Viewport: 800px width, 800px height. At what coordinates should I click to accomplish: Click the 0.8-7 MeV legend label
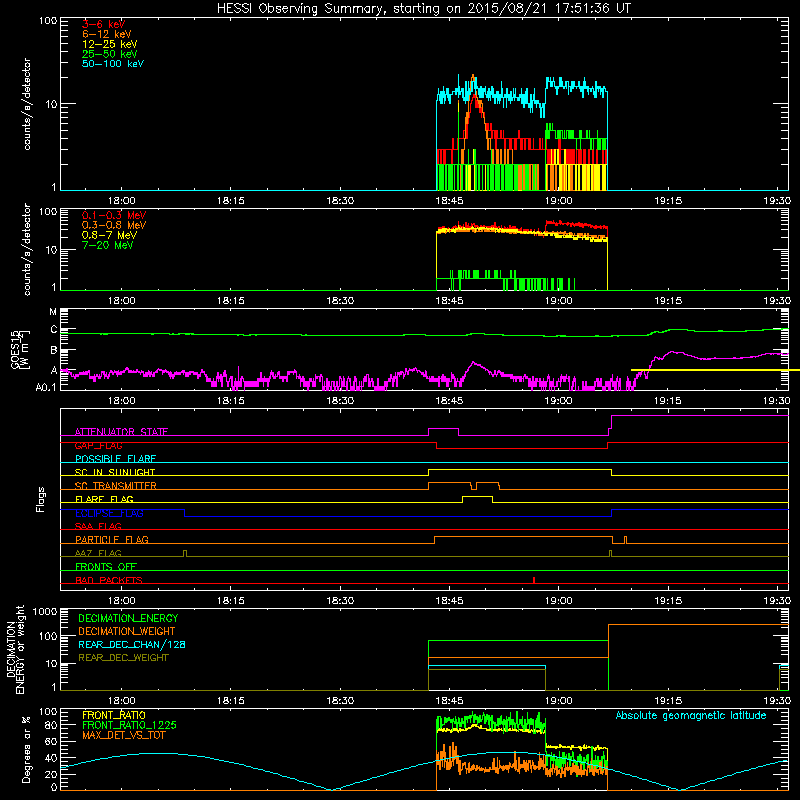click(109, 235)
